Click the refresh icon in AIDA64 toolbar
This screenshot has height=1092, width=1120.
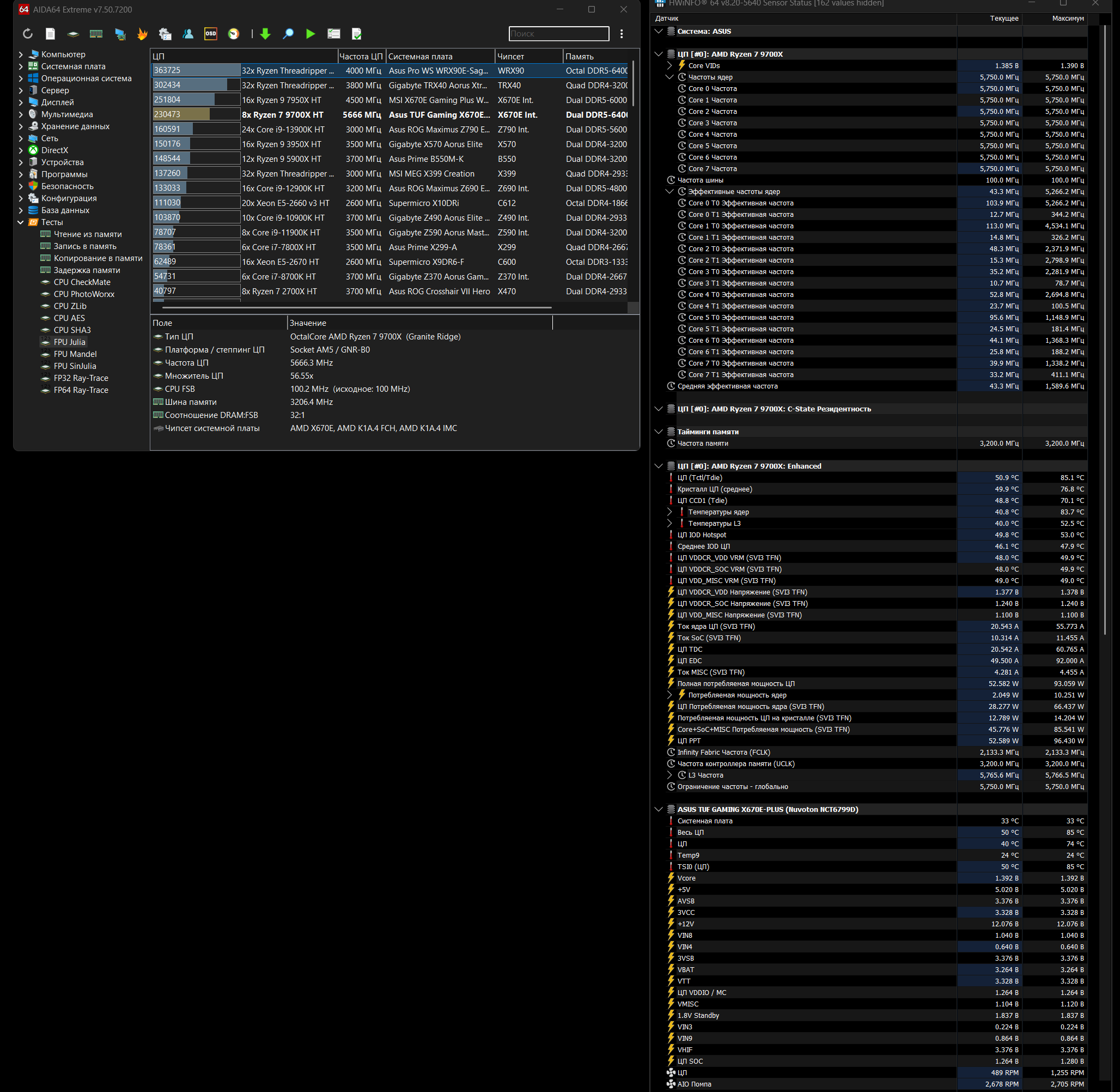(28, 34)
